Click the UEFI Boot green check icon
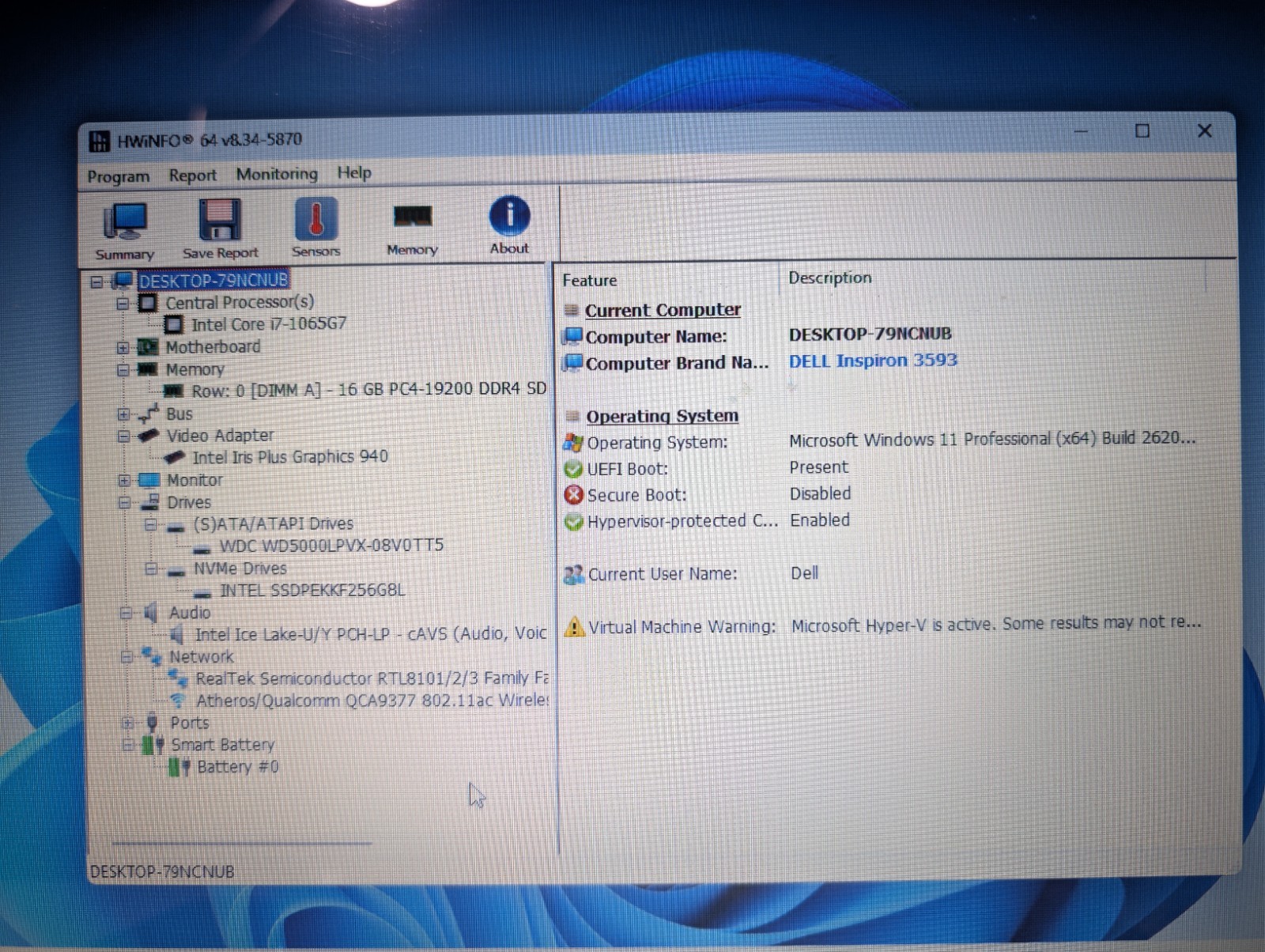 coord(573,469)
